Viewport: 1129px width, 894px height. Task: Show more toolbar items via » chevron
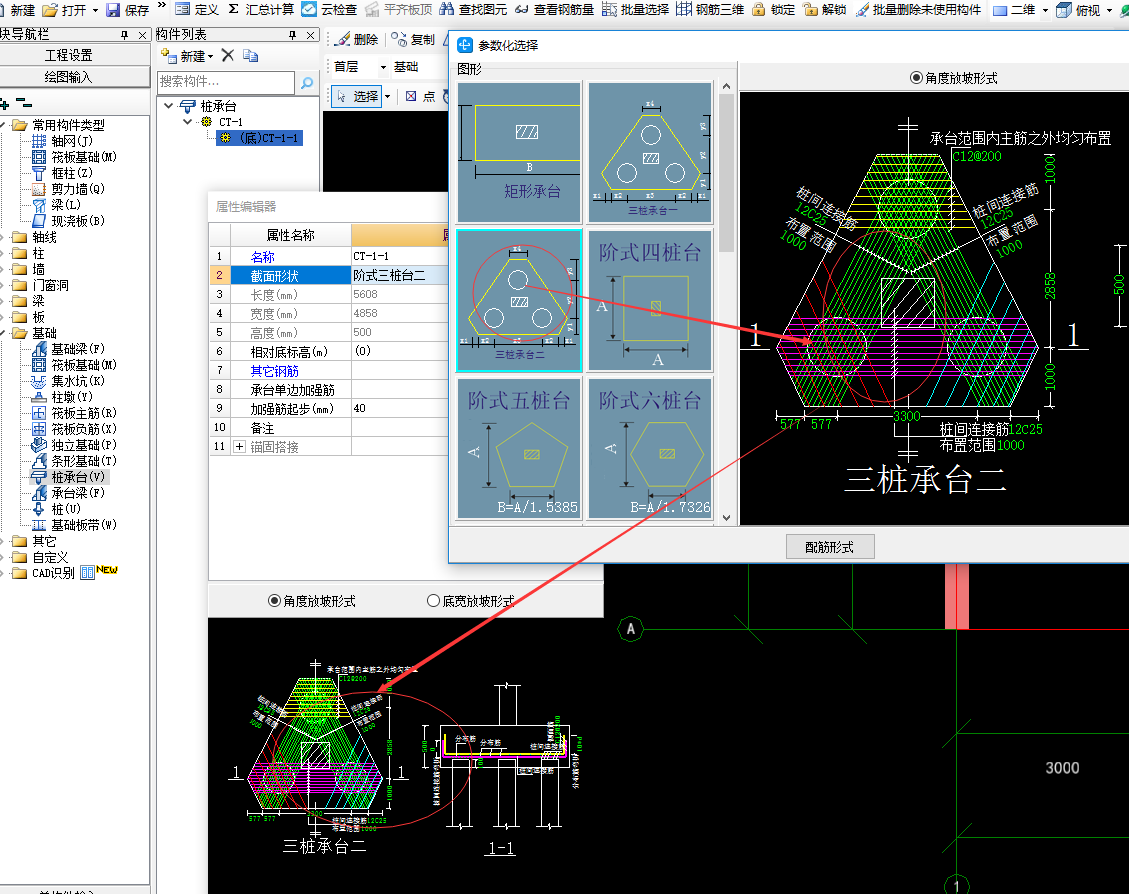pos(162,6)
